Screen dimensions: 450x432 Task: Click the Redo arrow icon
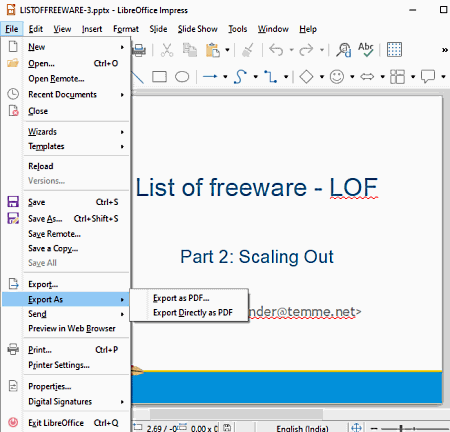coord(306,50)
